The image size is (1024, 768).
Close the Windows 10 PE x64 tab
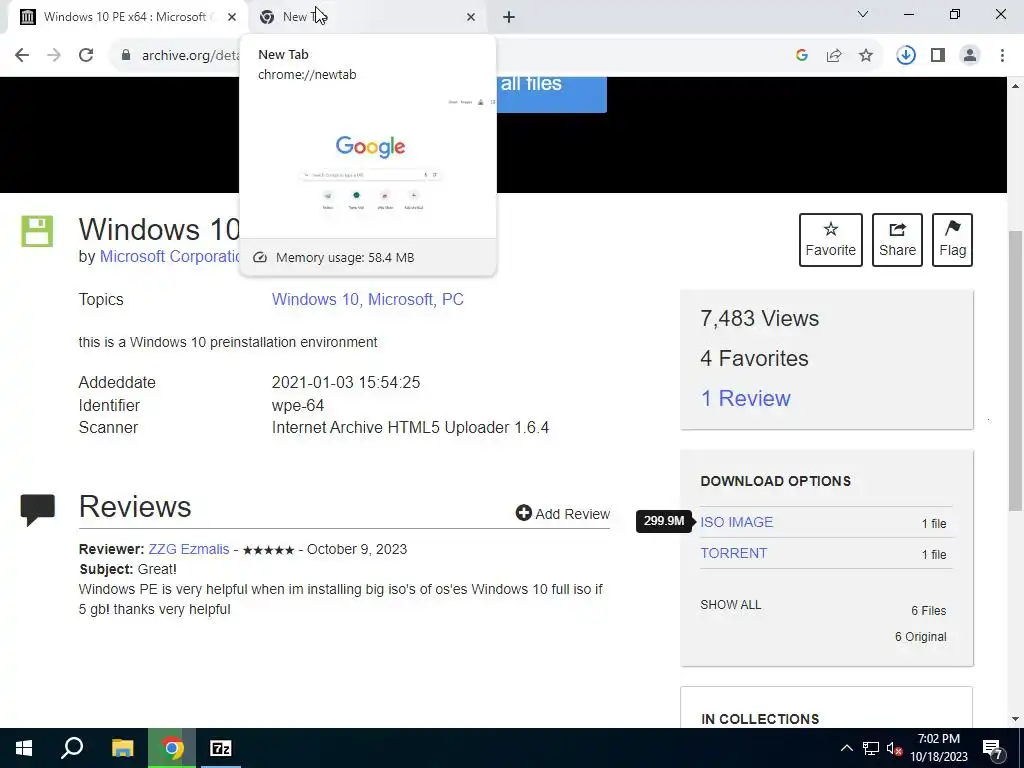[232, 17]
